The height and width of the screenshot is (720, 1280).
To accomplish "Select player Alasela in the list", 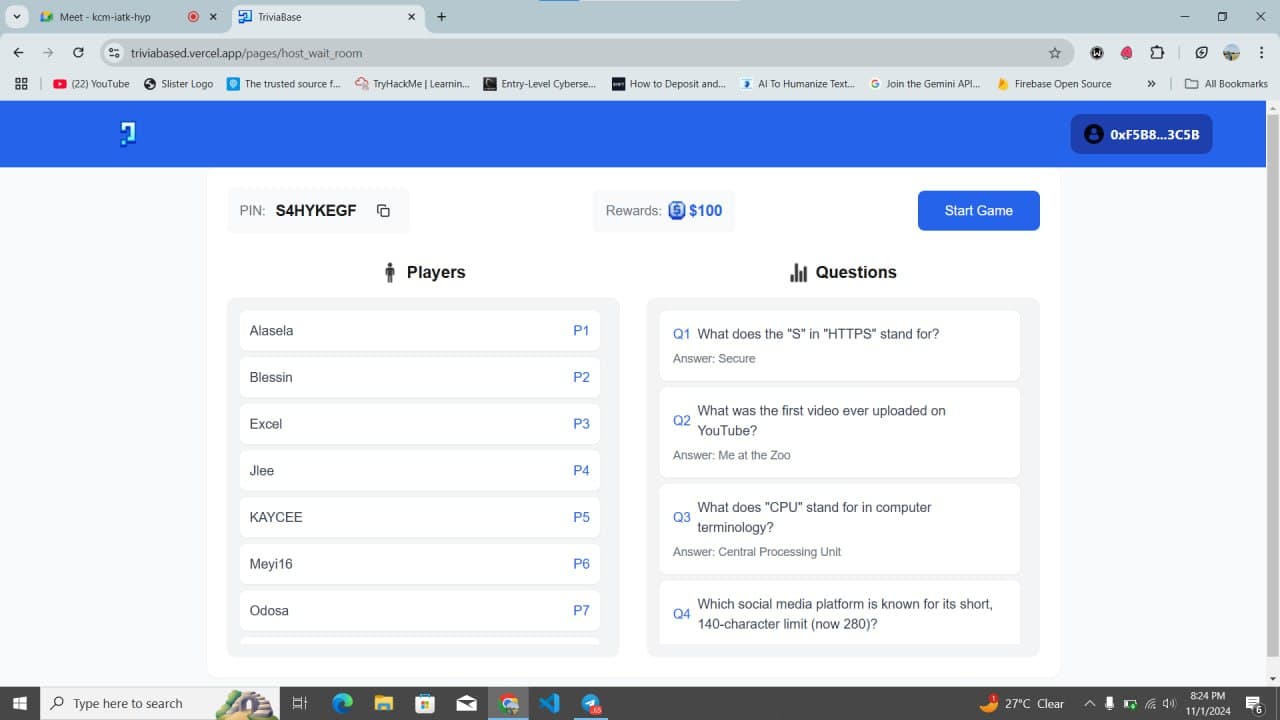I will click(419, 331).
